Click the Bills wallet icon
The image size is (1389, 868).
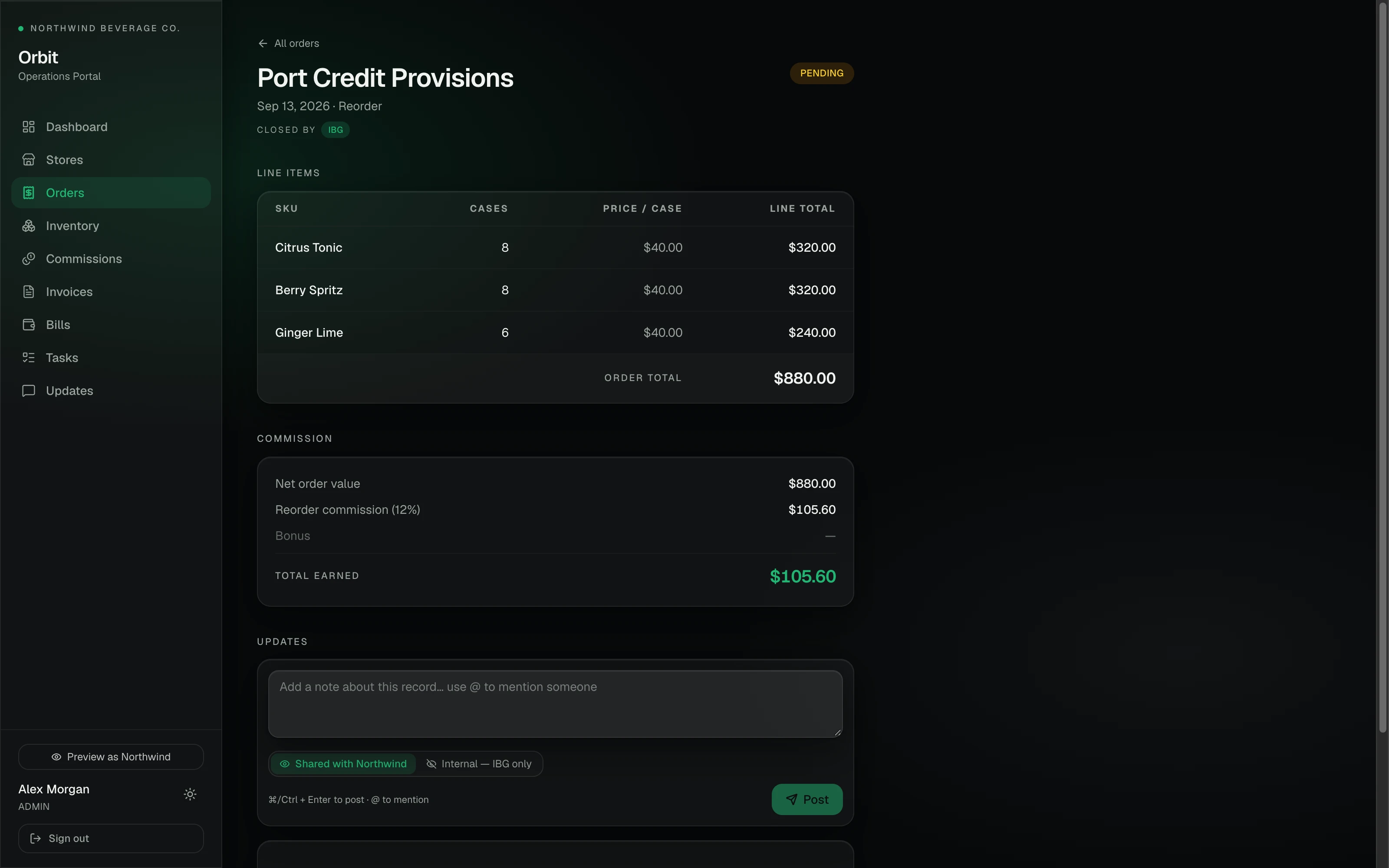[29, 325]
